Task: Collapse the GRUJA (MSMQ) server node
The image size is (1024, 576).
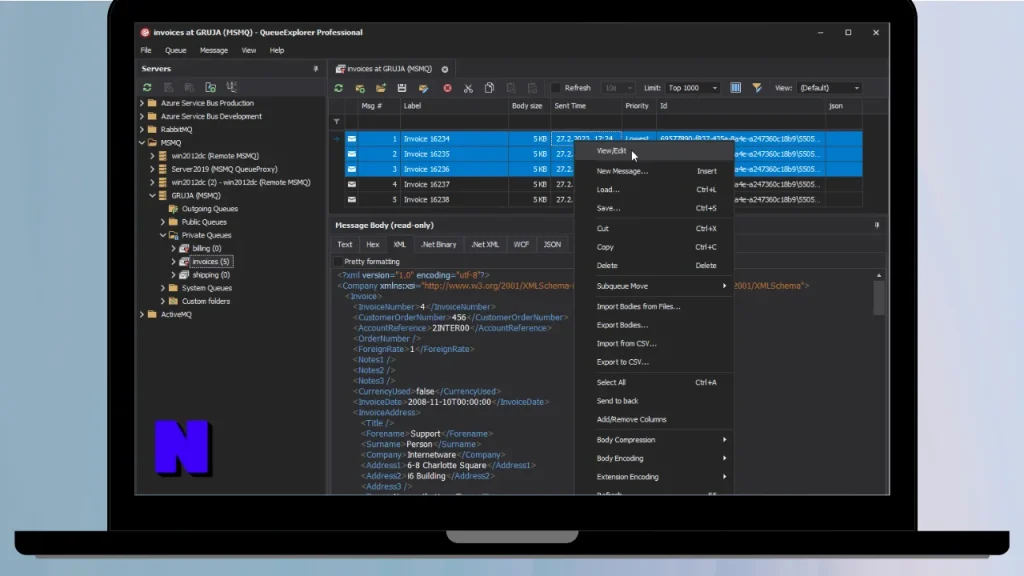Action: click(152, 195)
